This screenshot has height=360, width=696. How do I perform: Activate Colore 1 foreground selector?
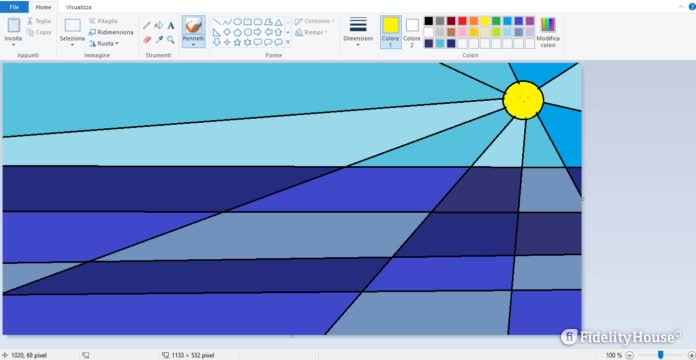pos(391,32)
